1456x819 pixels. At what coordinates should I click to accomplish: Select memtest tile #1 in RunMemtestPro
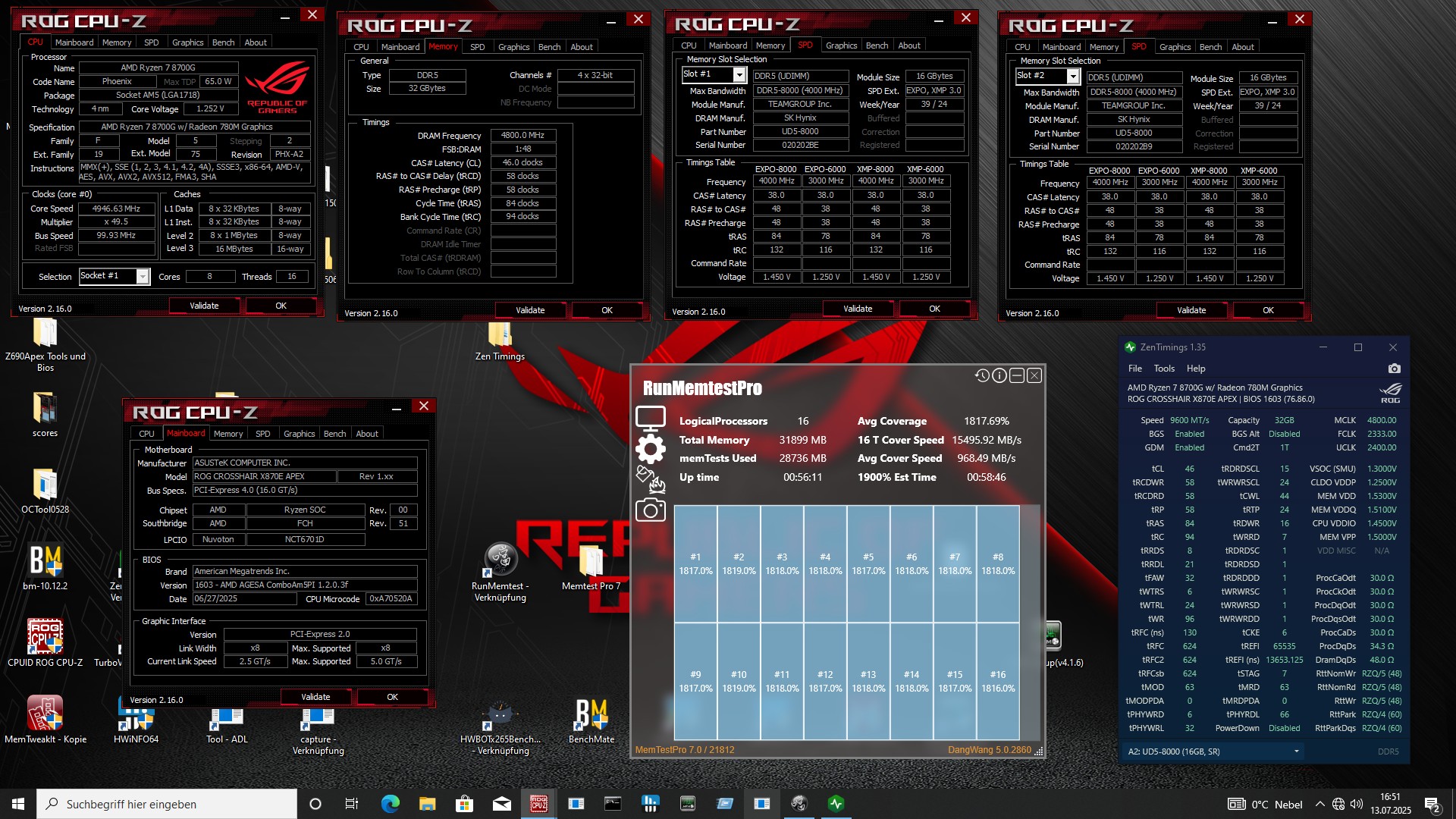pyautogui.click(x=695, y=563)
